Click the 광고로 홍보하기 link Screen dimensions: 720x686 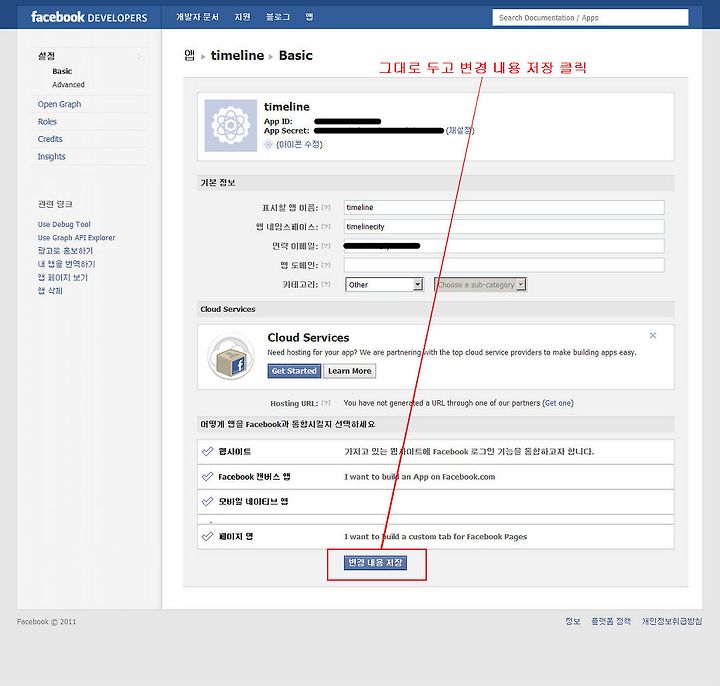coord(65,251)
